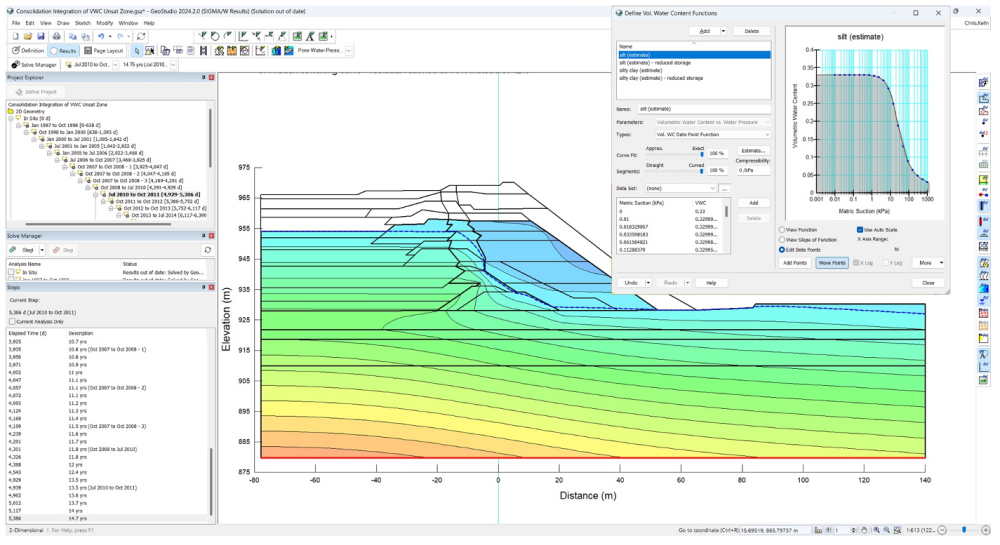Screen dimensions: 1000x545
Task: Click the refresh/regenerate toolbar icon
Action: pyautogui.click(x=141, y=36)
